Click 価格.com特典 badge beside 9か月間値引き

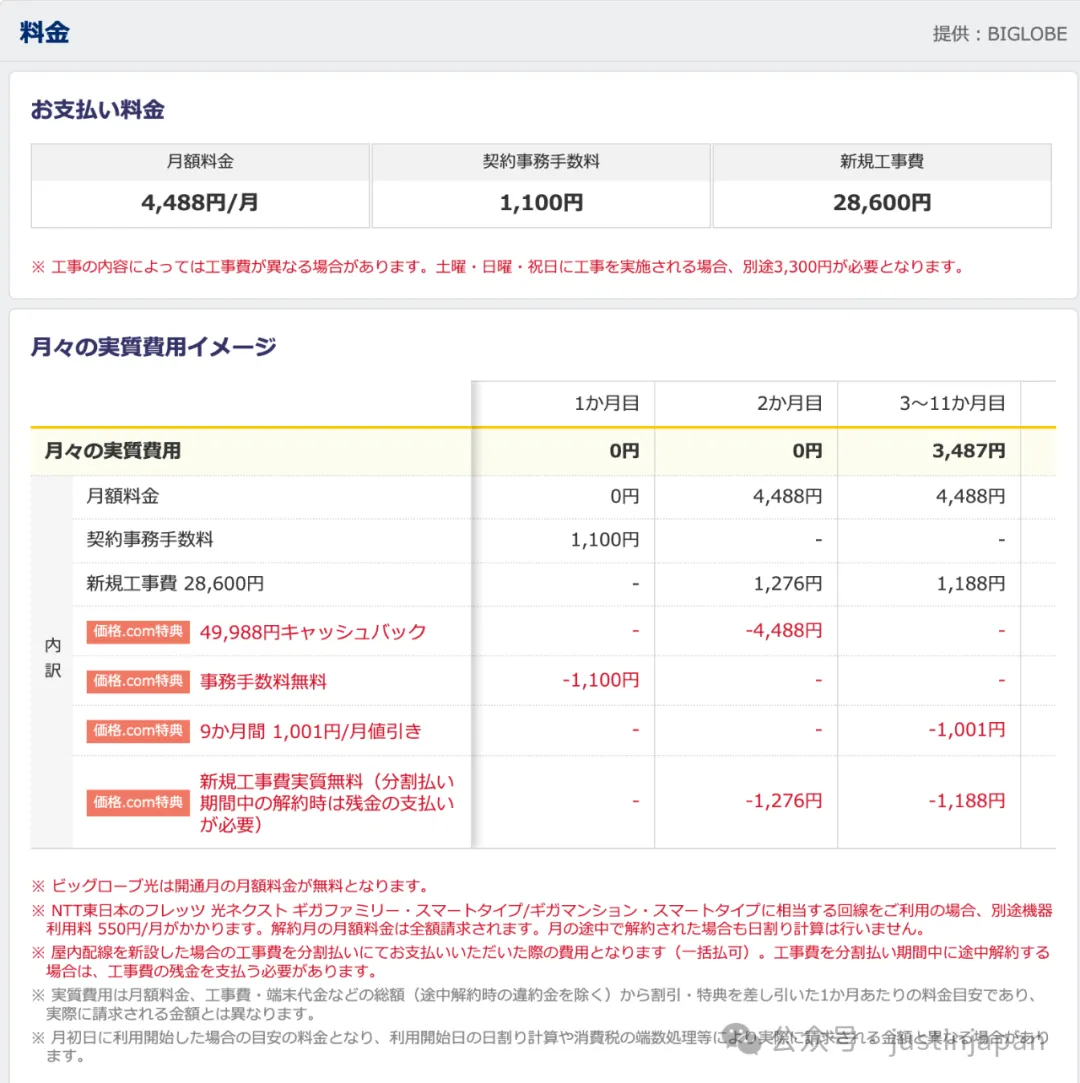[x=138, y=731]
